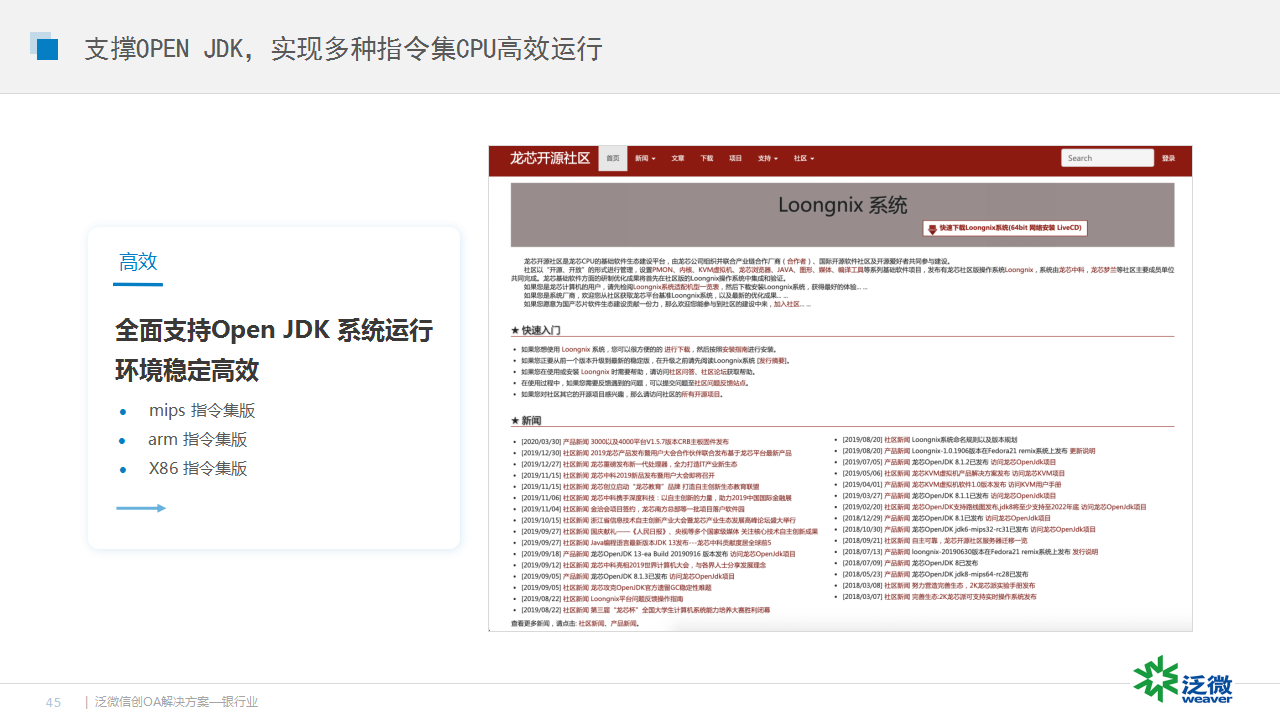Image resolution: width=1280 pixels, height=720 pixels.
Task: Open the 加入社区 link
Action: coord(788,304)
